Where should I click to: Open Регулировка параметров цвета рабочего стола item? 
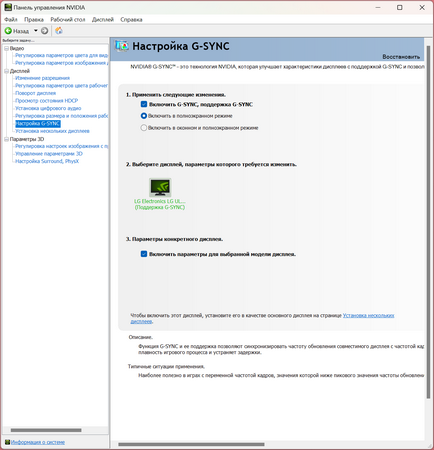pos(62,86)
